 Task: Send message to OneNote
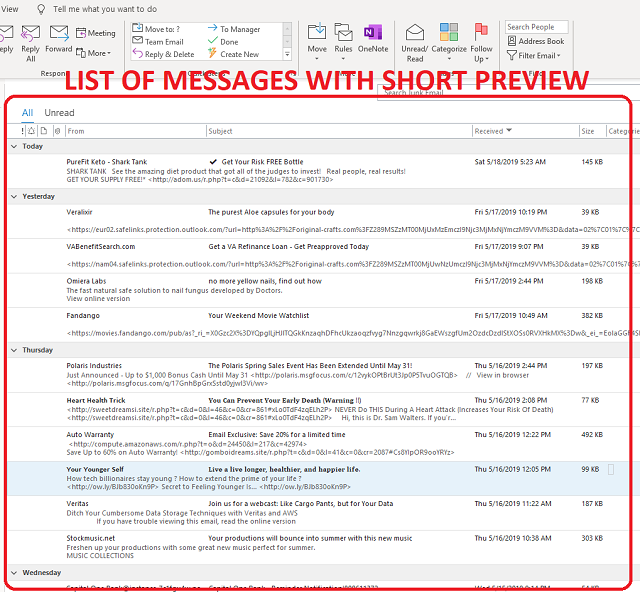[373, 39]
